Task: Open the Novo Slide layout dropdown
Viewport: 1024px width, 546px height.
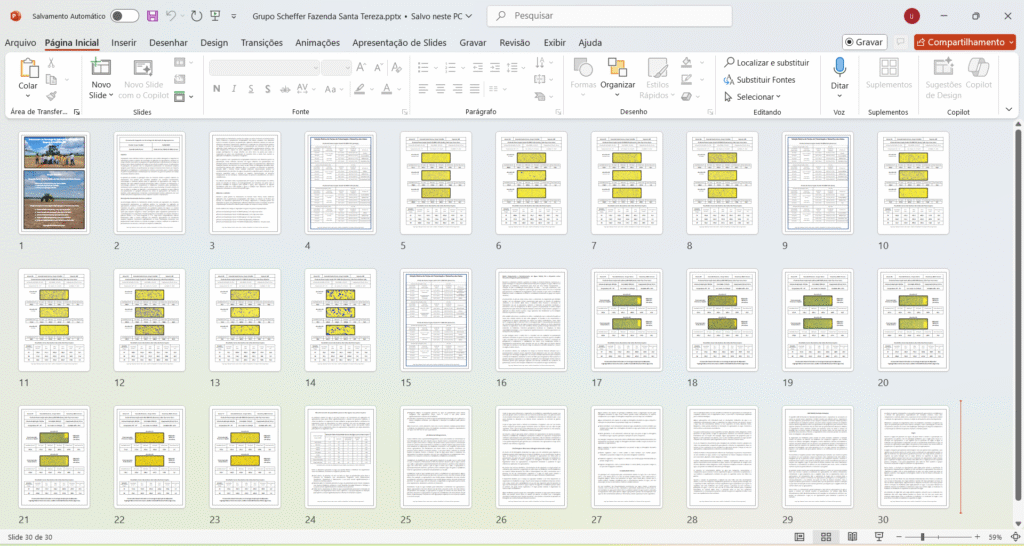Action: click(111, 95)
